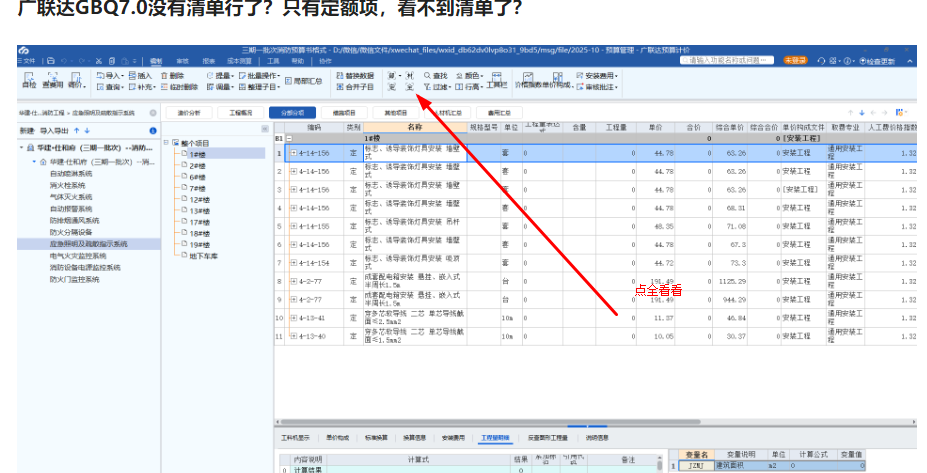
Task: Click the 插入 insert toolbar icon
Action: tap(140, 76)
